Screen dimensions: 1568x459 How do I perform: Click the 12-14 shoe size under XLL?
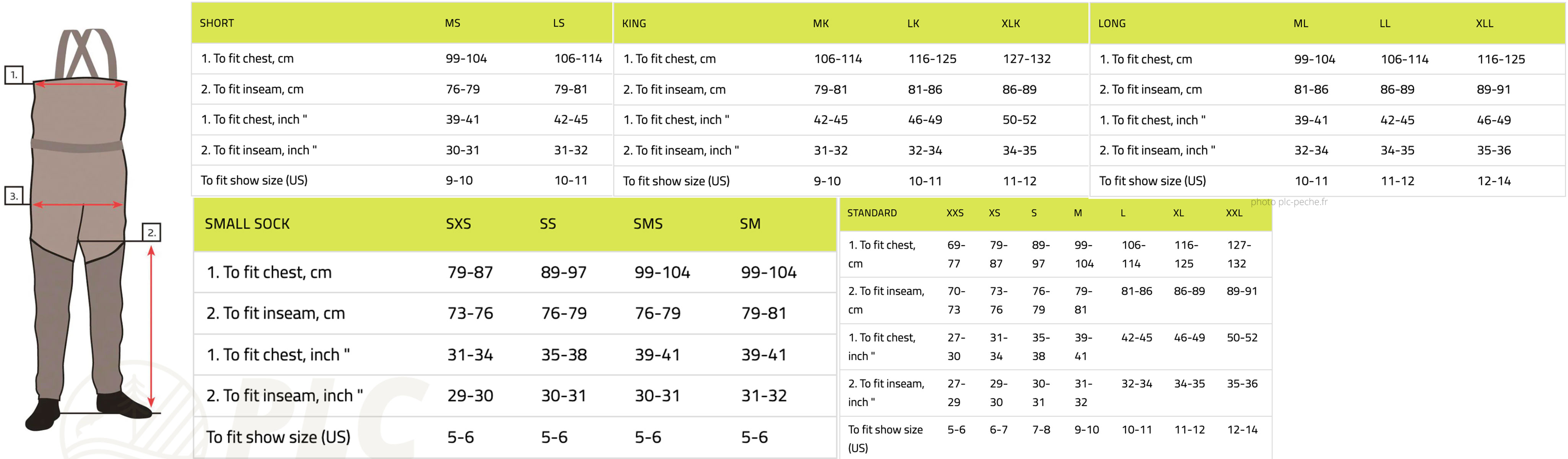point(1494,181)
